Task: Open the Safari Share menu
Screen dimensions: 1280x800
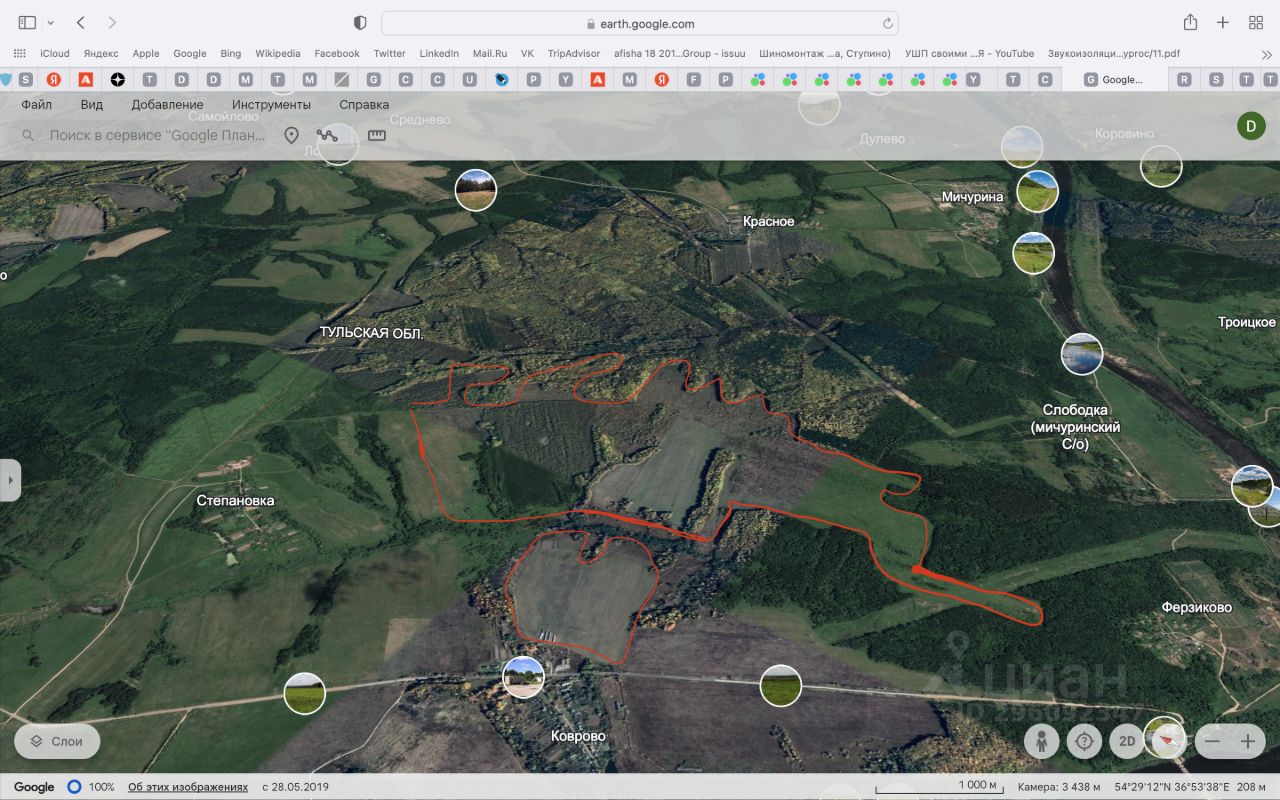Action: click(x=1190, y=23)
